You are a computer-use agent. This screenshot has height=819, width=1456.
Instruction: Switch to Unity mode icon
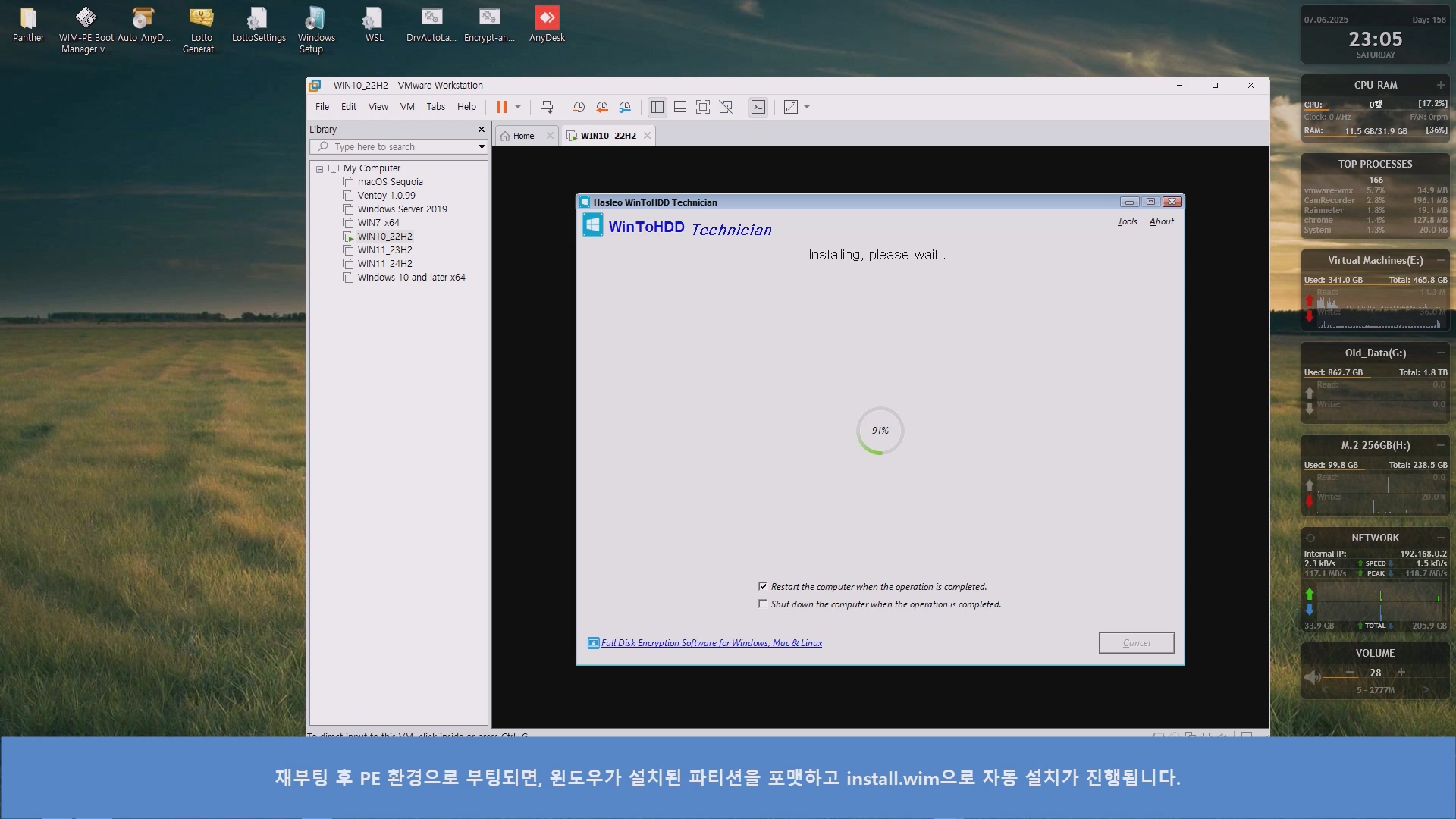(726, 107)
